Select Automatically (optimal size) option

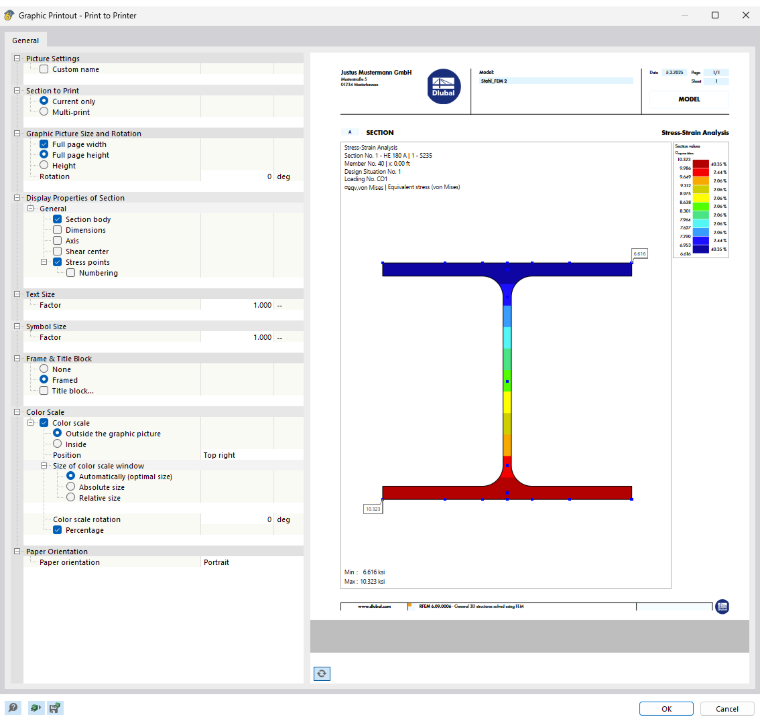coord(71,476)
